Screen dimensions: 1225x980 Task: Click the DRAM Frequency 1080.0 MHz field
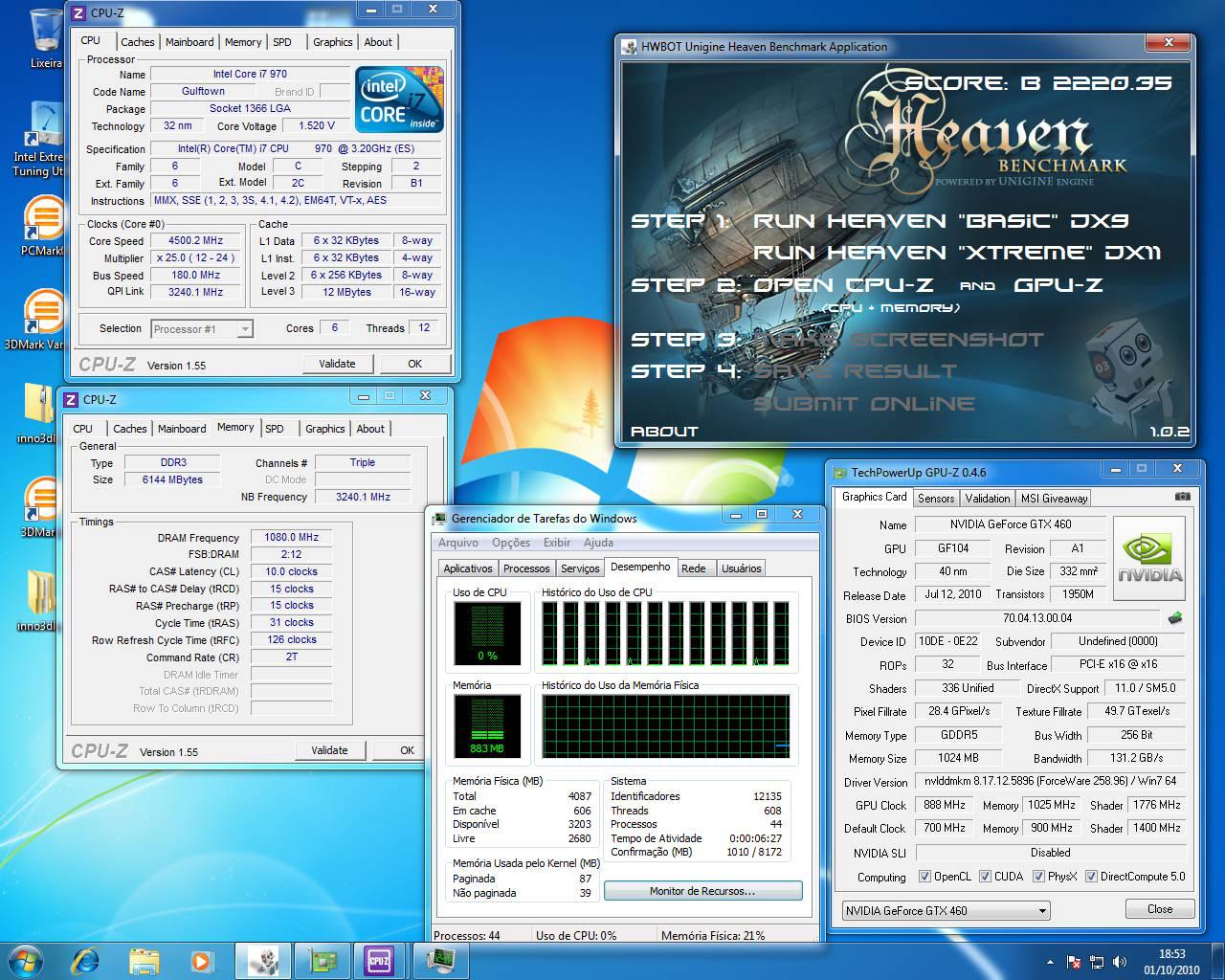pyautogui.click(x=291, y=538)
